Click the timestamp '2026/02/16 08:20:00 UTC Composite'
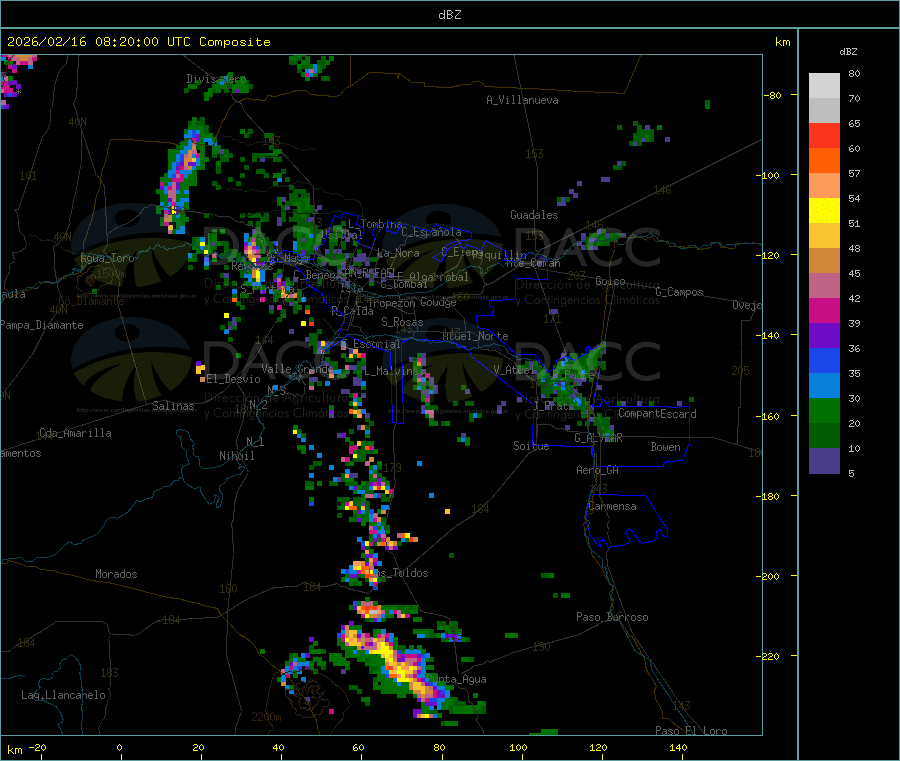This screenshot has width=900, height=761. [x=138, y=42]
